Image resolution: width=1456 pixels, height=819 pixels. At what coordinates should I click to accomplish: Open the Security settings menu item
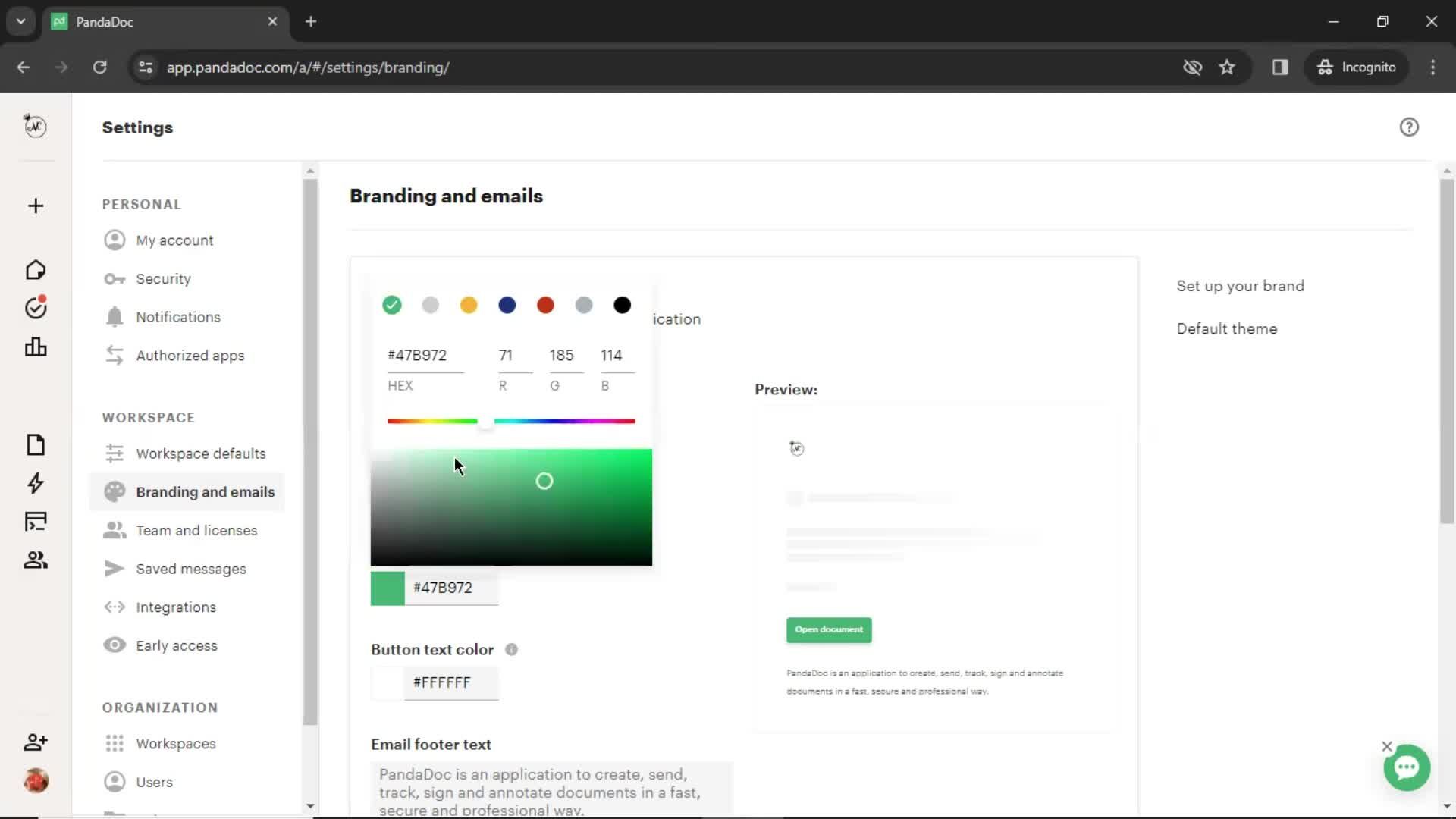[x=162, y=278]
